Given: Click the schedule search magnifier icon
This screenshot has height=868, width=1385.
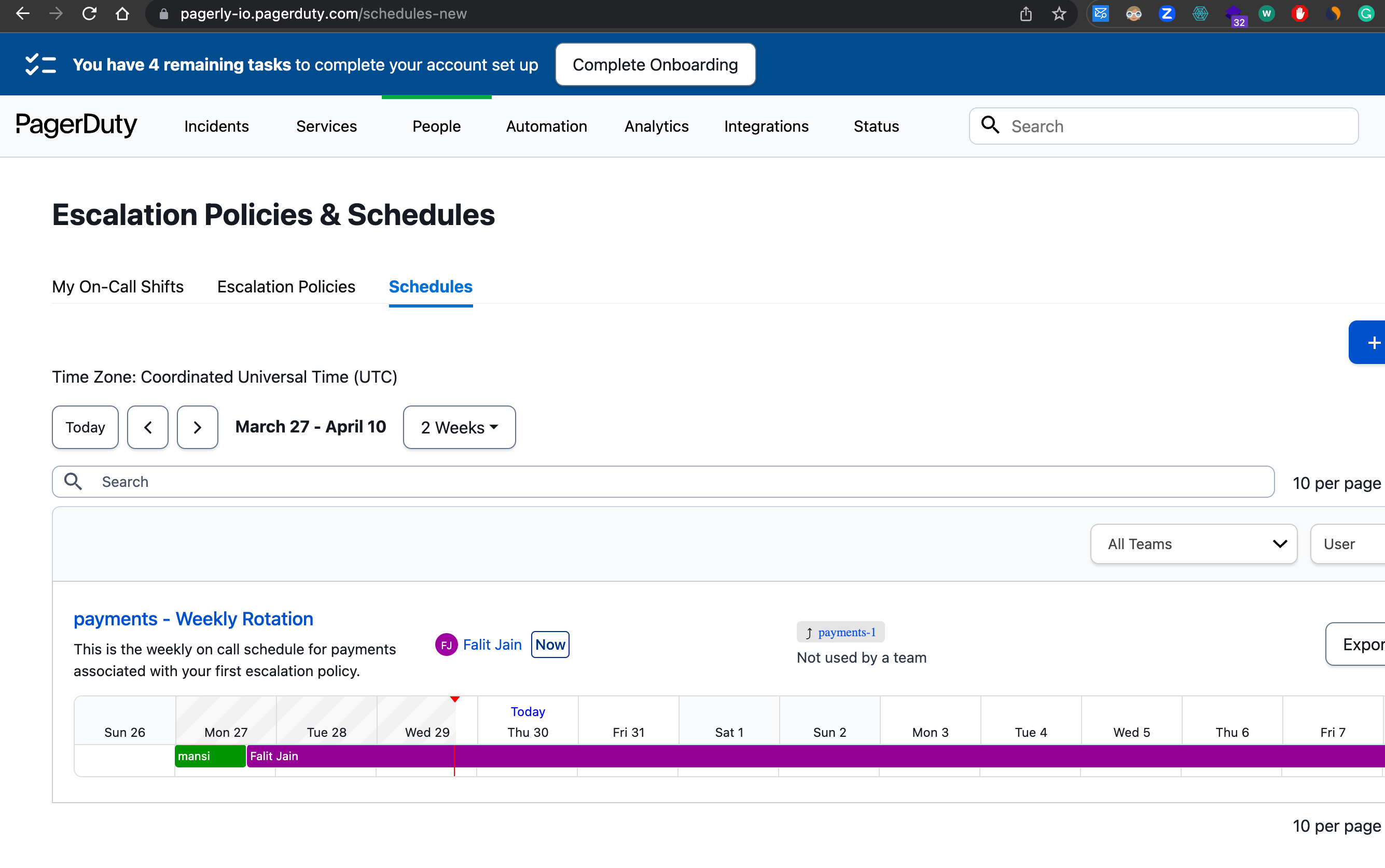Looking at the screenshot, I should [x=73, y=481].
